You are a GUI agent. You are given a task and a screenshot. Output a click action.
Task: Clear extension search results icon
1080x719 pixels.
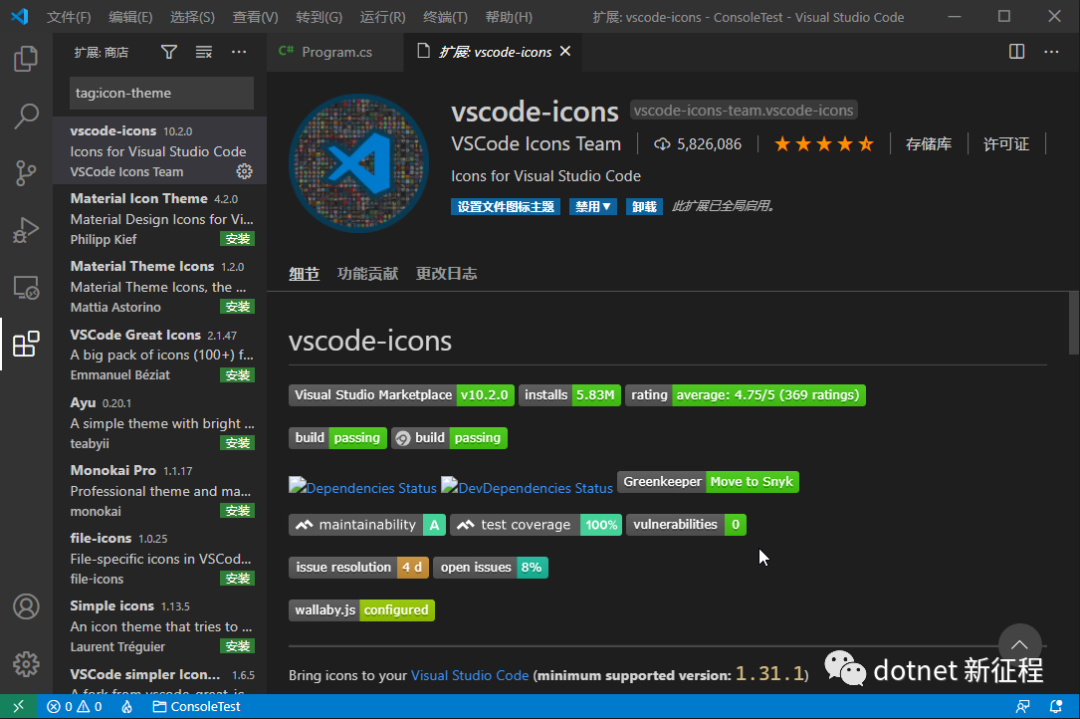click(x=204, y=52)
